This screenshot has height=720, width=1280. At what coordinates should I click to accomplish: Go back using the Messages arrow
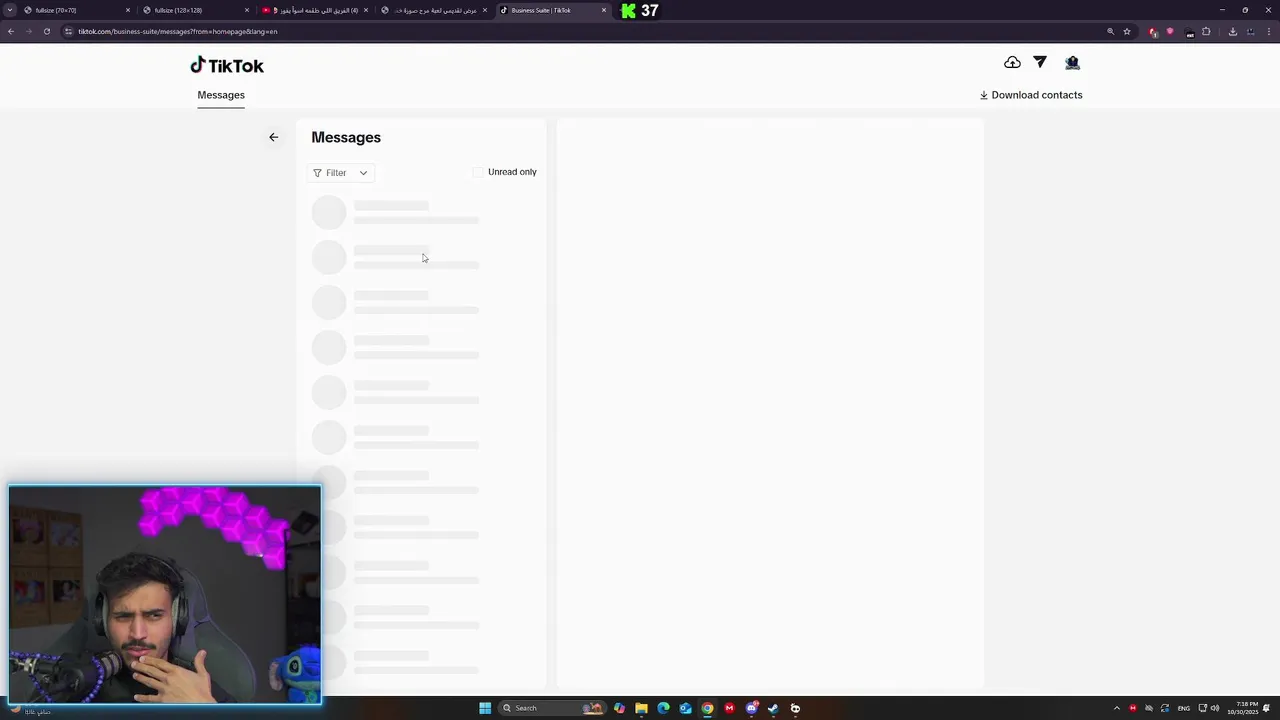[x=273, y=137]
